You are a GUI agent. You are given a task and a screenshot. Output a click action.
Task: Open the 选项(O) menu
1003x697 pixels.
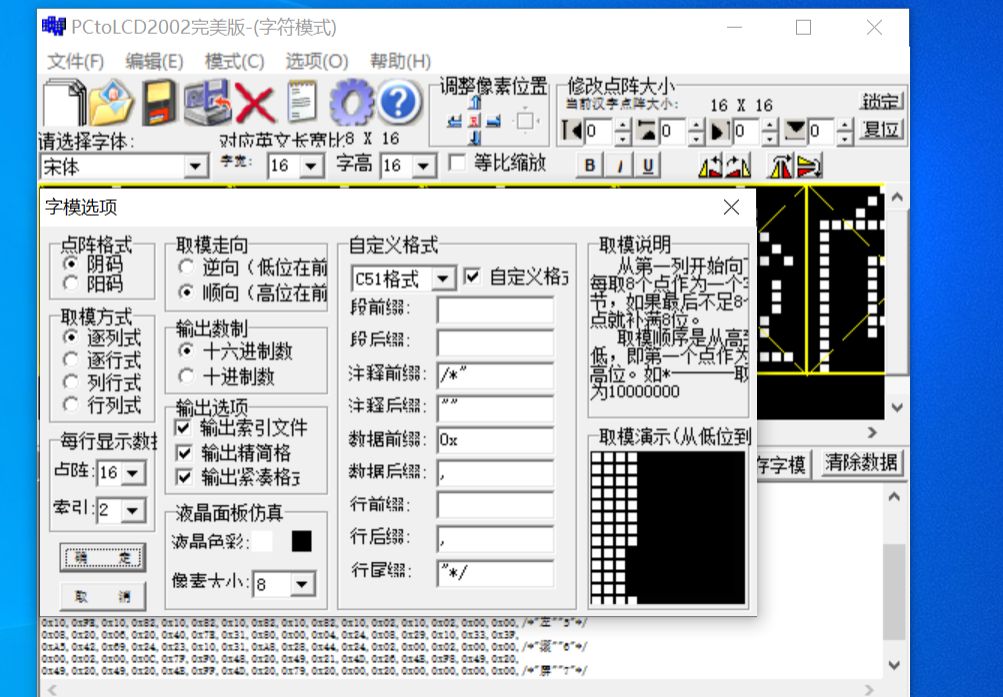click(x=317, y=61)
